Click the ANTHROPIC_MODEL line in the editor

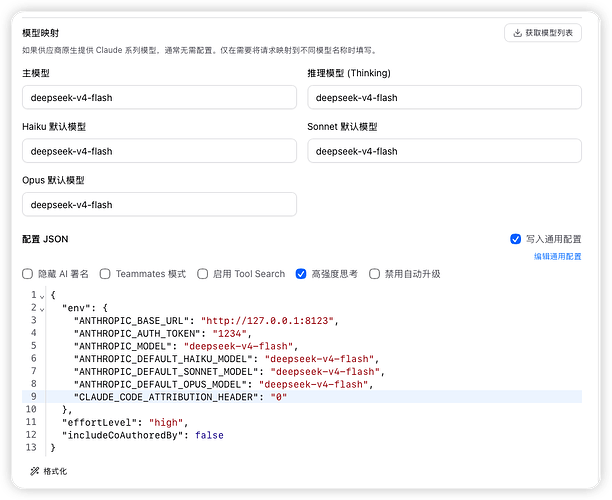click(186, 346)
